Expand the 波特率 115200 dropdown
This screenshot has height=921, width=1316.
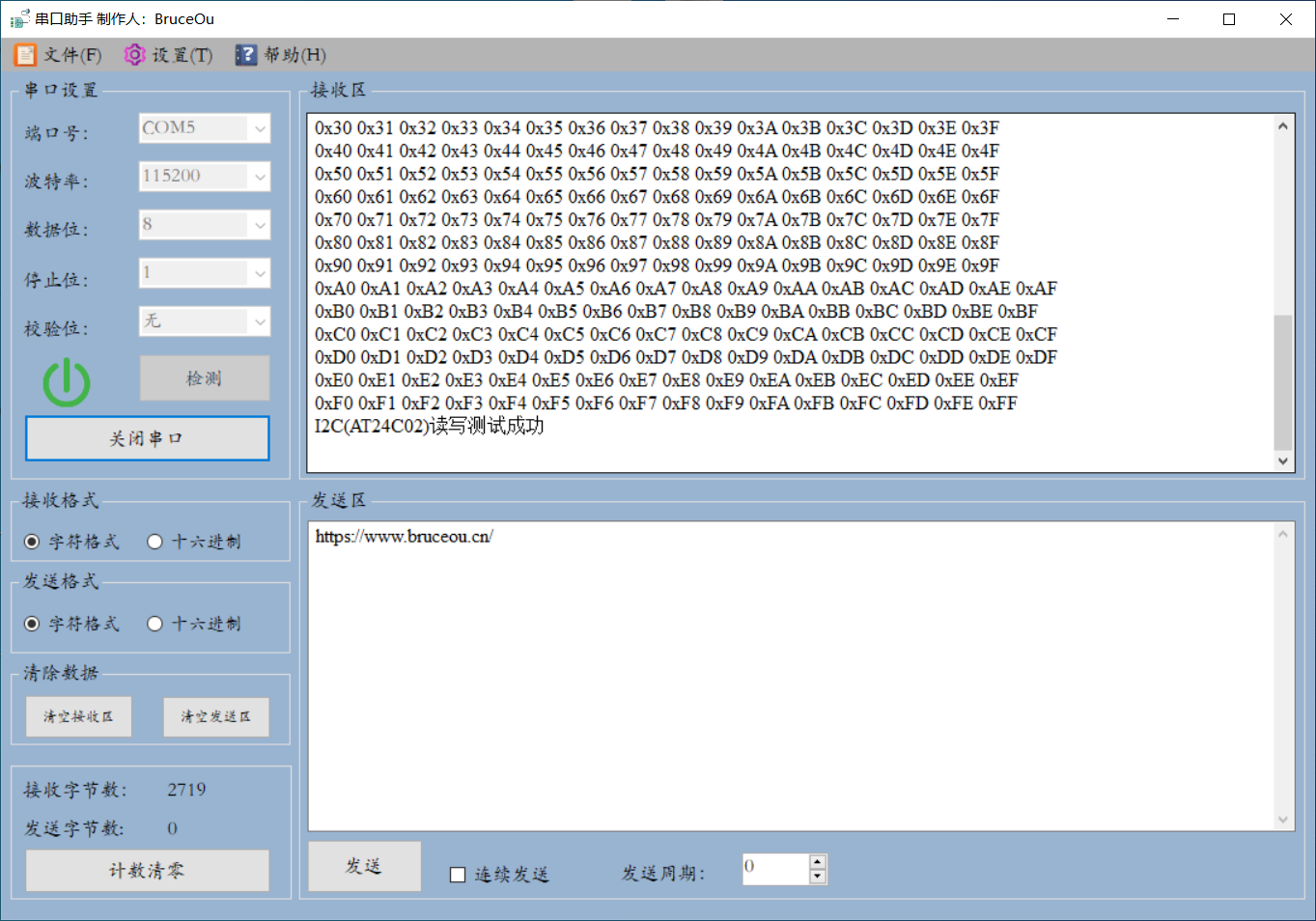[260, 177]
